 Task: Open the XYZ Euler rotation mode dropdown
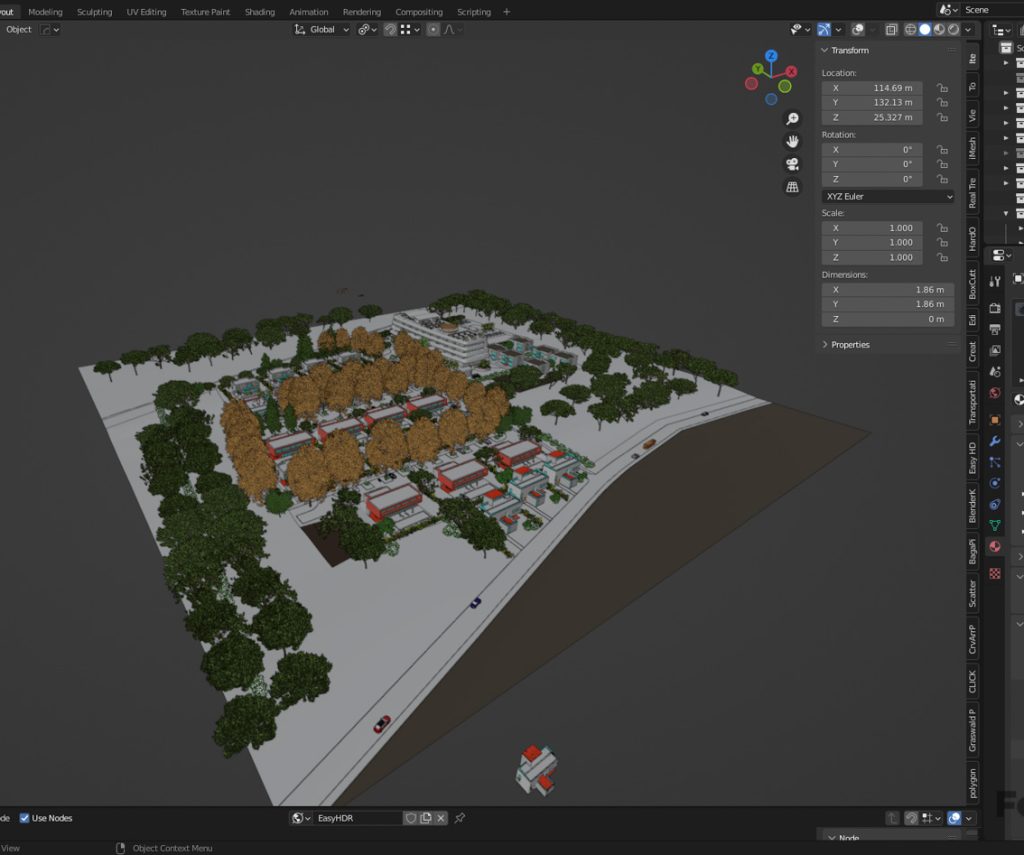[x=888, y=197]
